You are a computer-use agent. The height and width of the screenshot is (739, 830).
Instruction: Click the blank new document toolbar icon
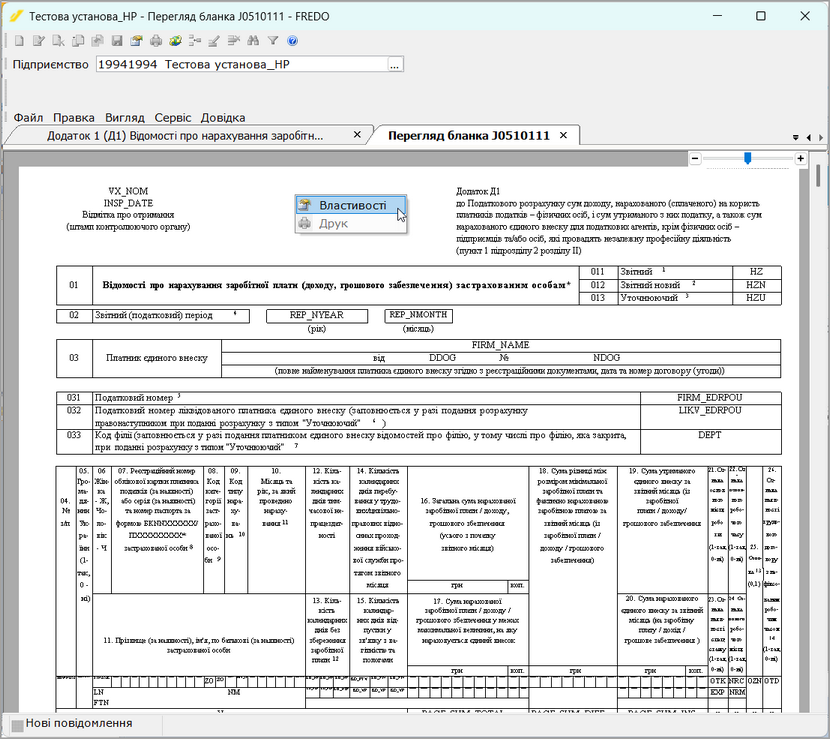(x=19, y=41)
